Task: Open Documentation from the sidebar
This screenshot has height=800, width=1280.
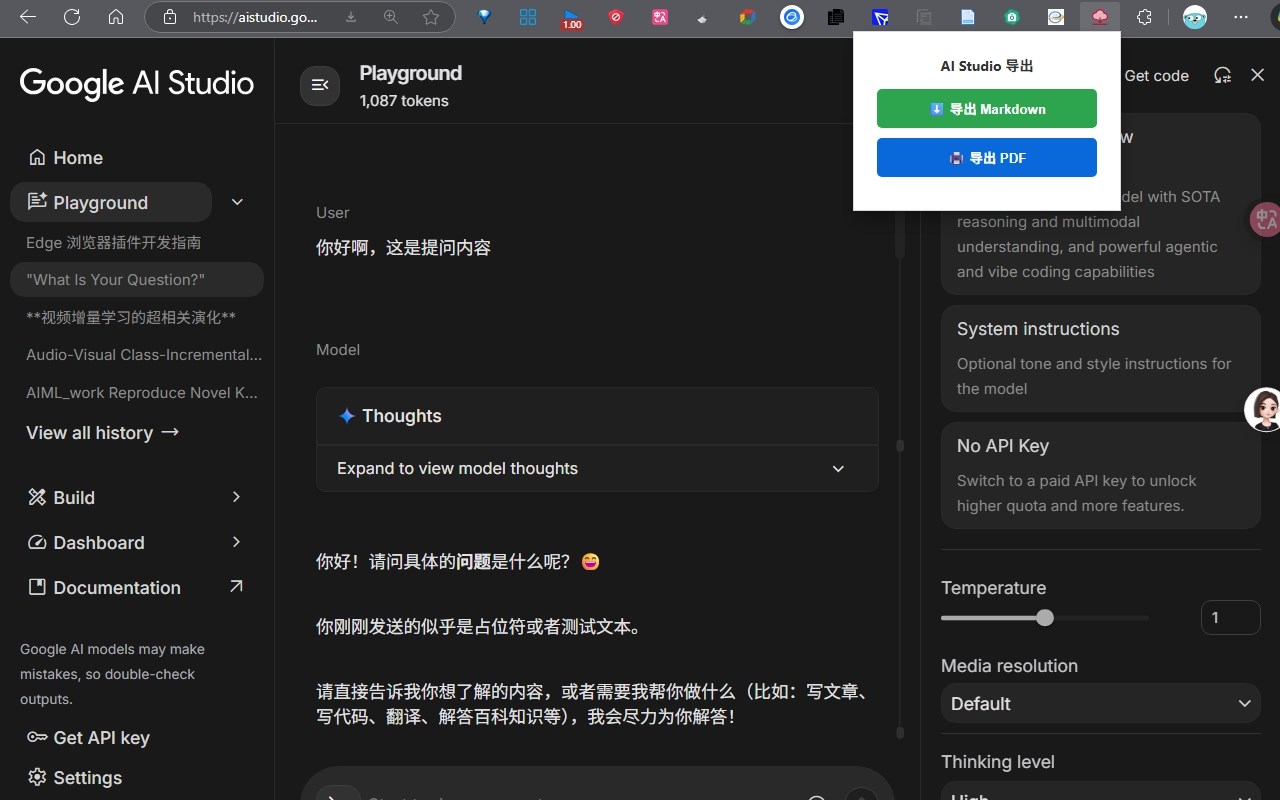Action: coord(116,587)
